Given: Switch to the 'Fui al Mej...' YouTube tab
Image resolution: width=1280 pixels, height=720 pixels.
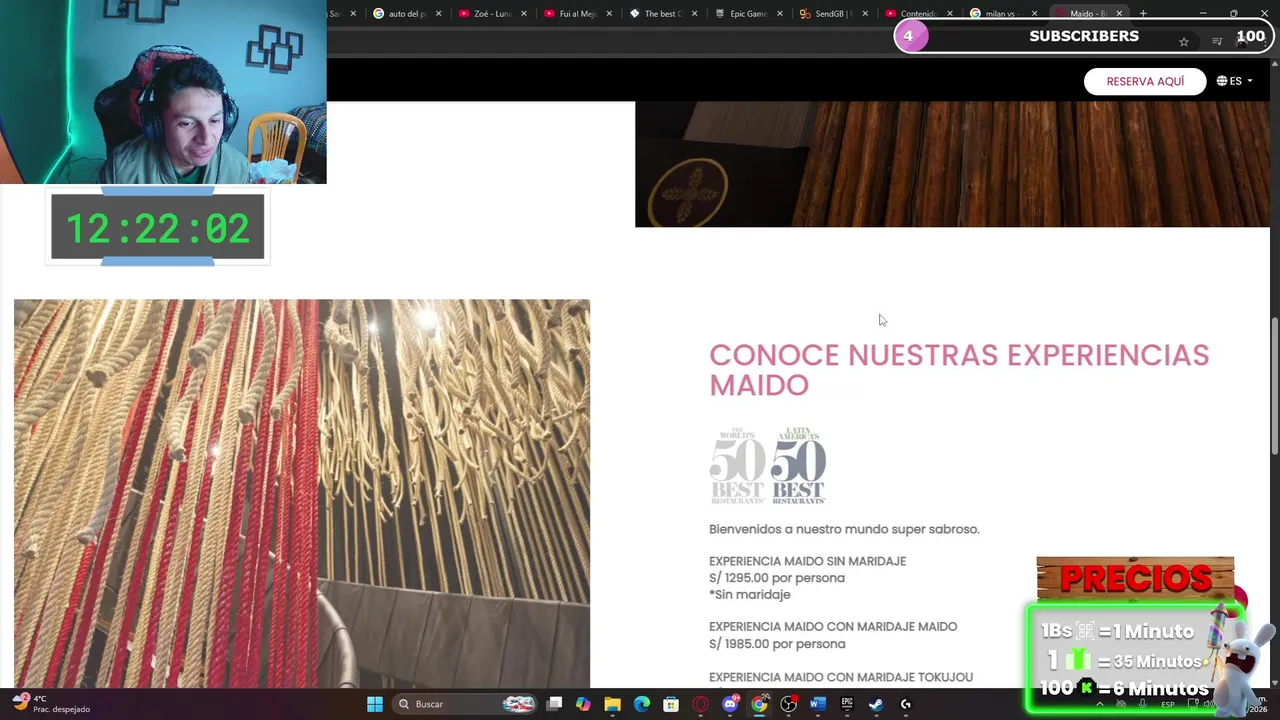Looking at the screenshot, I should click(x=577, y=13).
